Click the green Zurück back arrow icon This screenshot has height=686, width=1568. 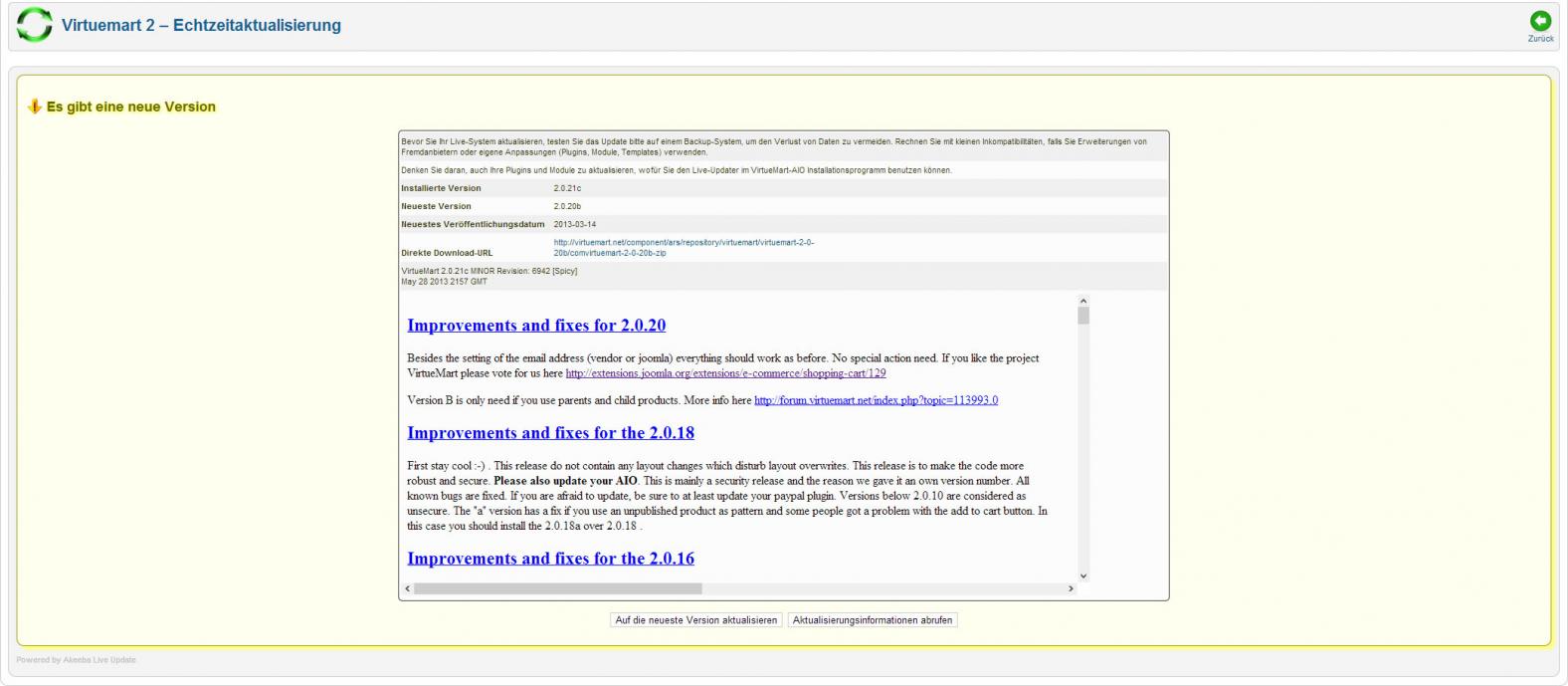coord(1540,21)
